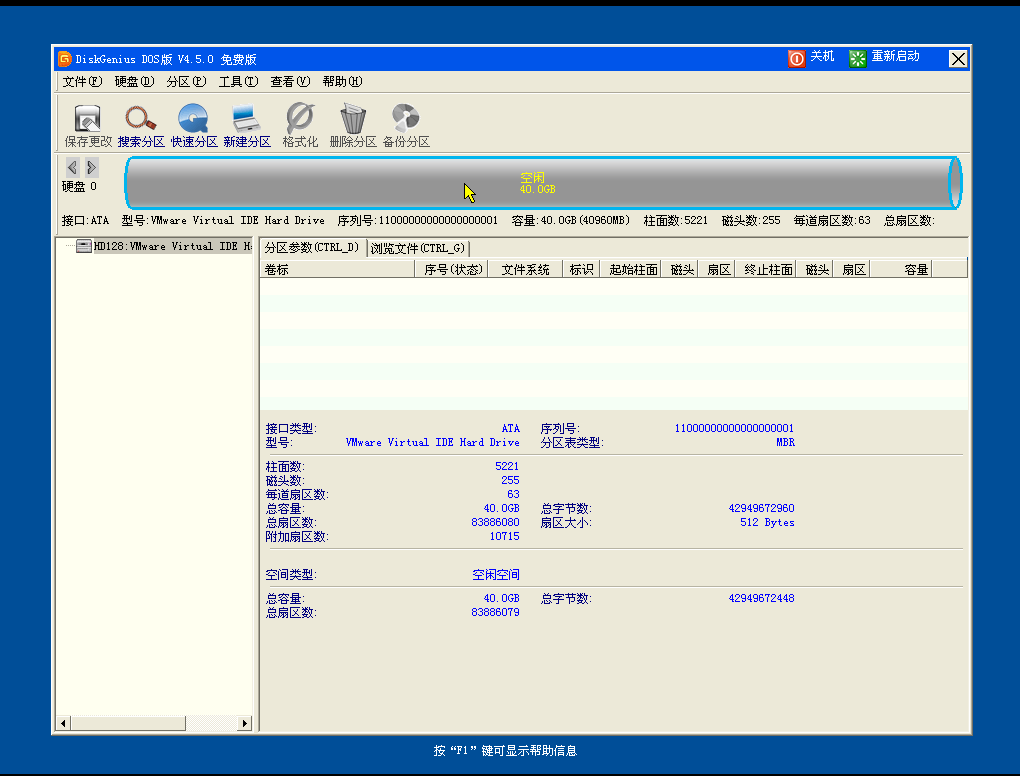Screen dimensions: 1020x776
Task: Switch to the 分区参数 tab
Action: pos(312,248)
